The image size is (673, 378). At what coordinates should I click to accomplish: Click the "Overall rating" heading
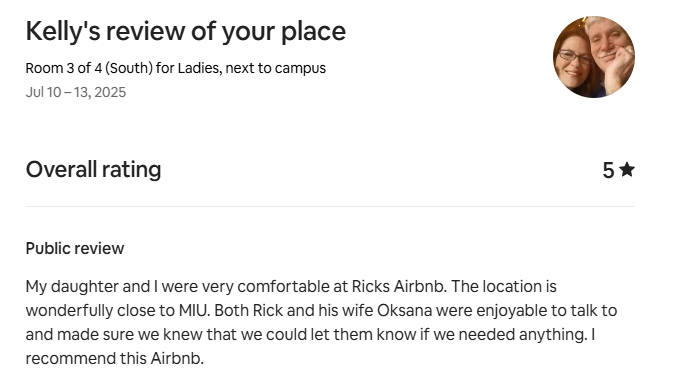coord(94,169)
